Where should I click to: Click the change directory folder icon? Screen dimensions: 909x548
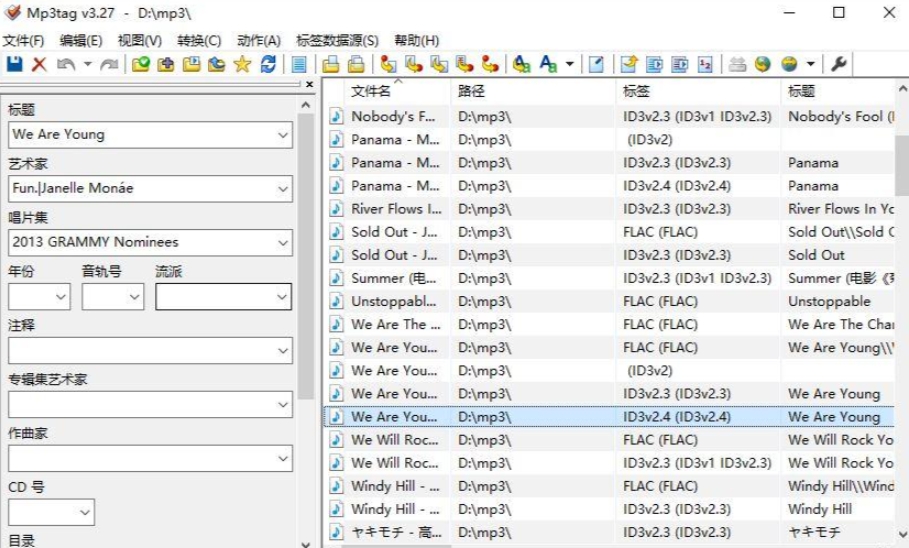141,64
